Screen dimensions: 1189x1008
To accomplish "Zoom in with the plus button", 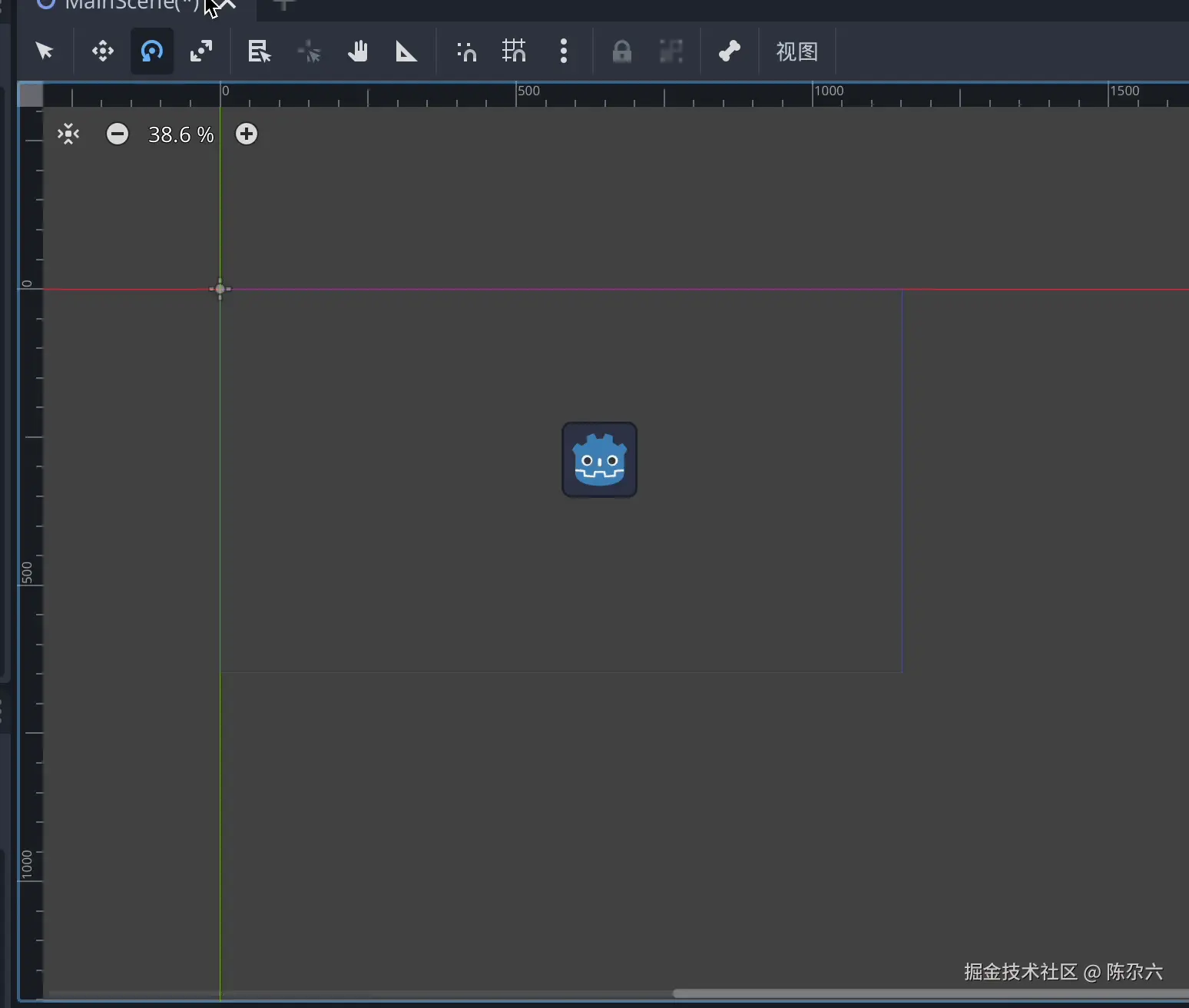I will coord(247,134).
